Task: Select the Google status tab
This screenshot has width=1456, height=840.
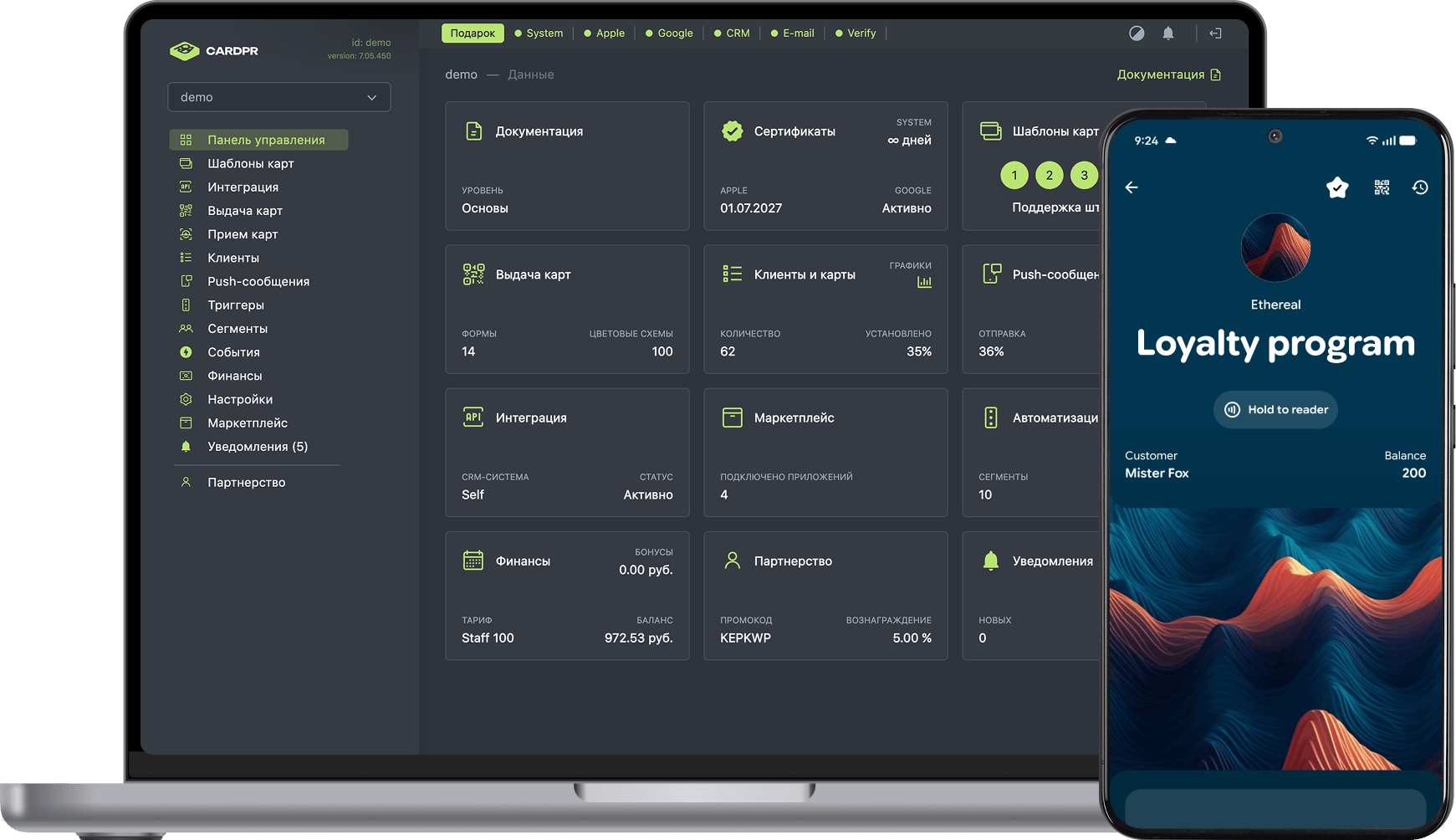Action: click(669, 33)
